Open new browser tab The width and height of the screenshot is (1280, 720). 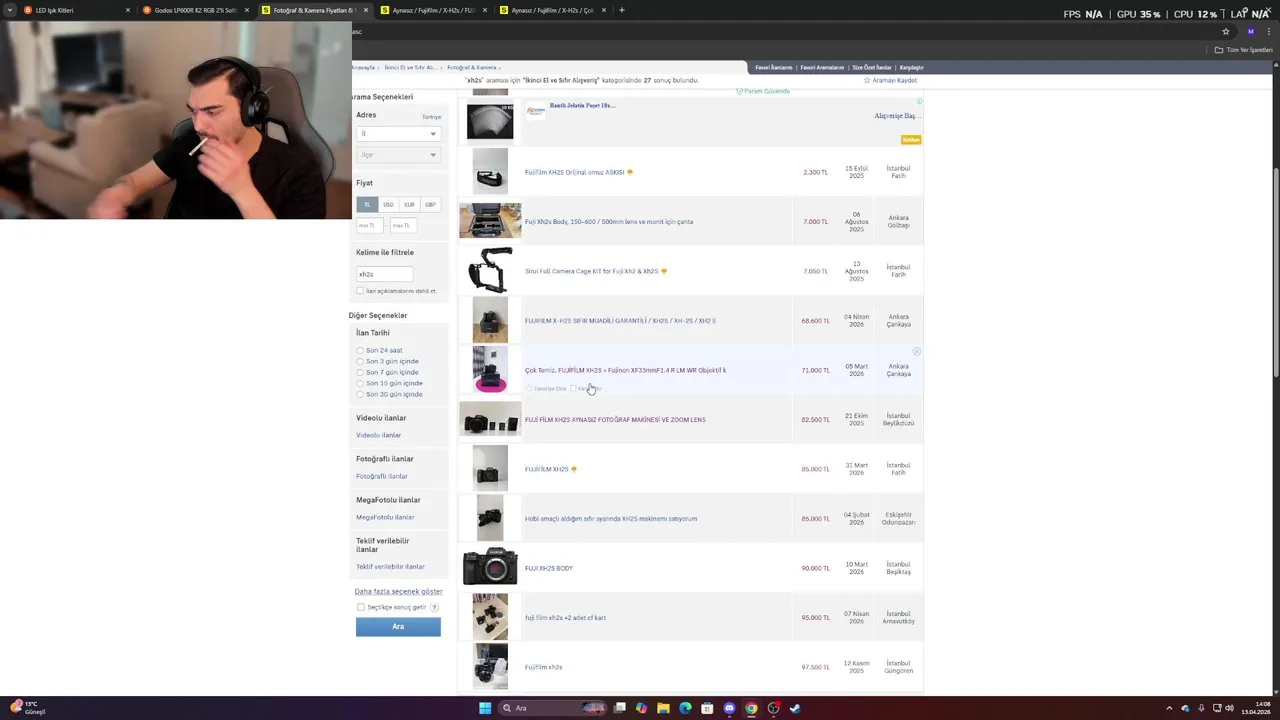tap(622, 10)
